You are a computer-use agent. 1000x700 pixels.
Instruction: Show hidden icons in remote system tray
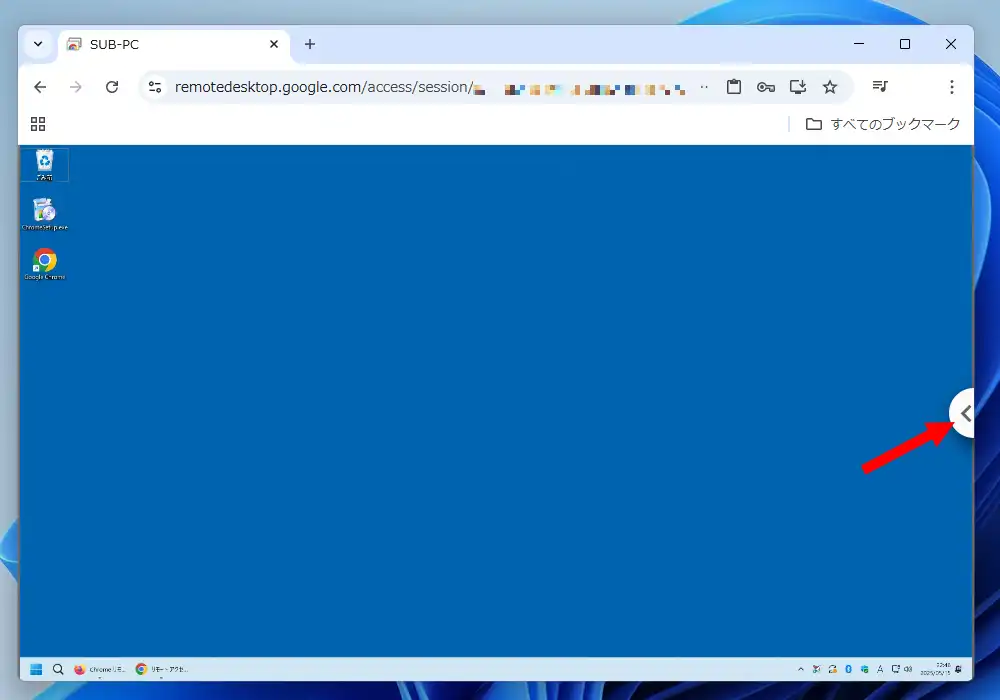pos(801,669)
